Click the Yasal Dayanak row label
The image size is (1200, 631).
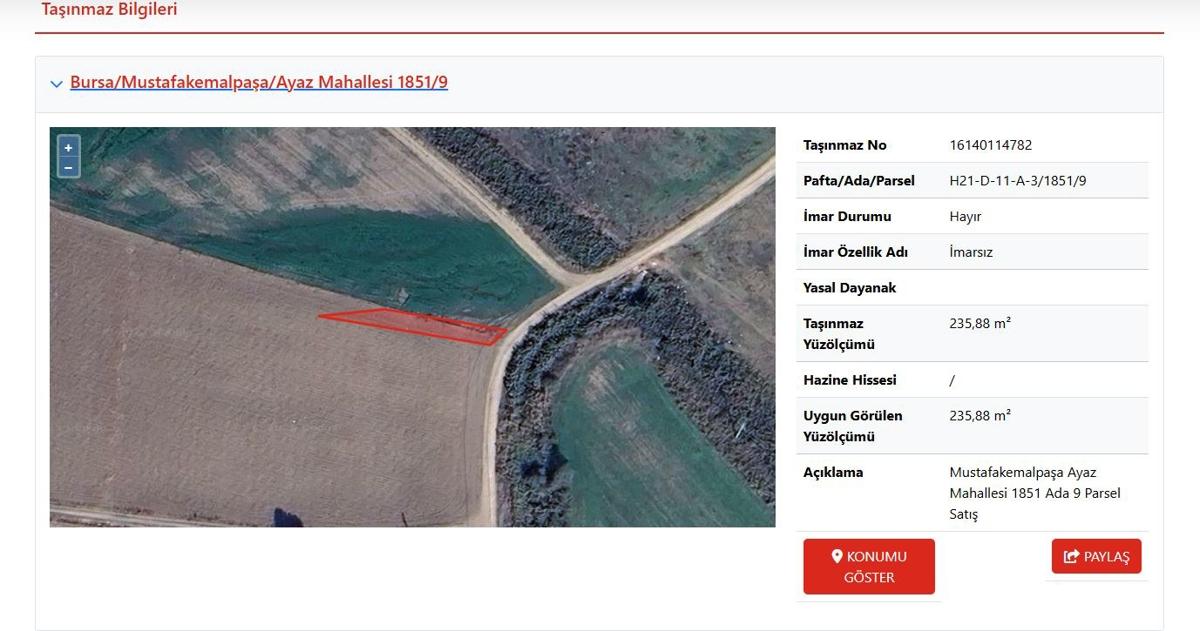pos(849,288)
